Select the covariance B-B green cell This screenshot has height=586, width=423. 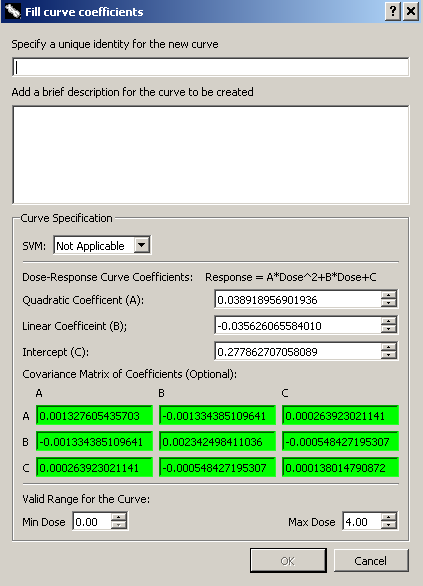(217, 441)
